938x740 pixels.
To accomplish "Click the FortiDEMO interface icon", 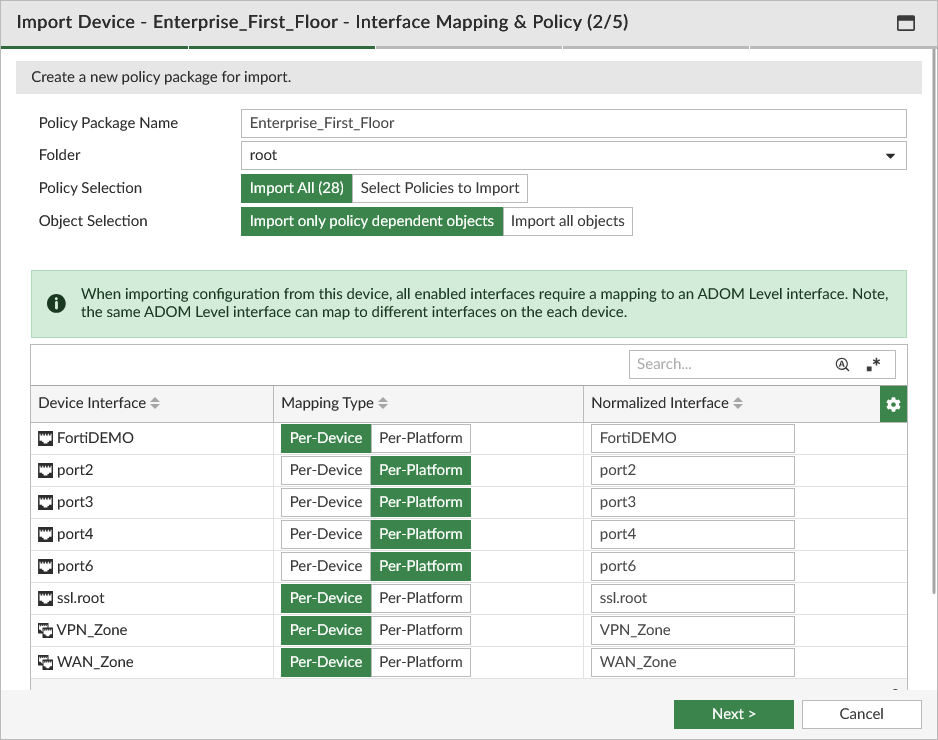I will point(45,438).
